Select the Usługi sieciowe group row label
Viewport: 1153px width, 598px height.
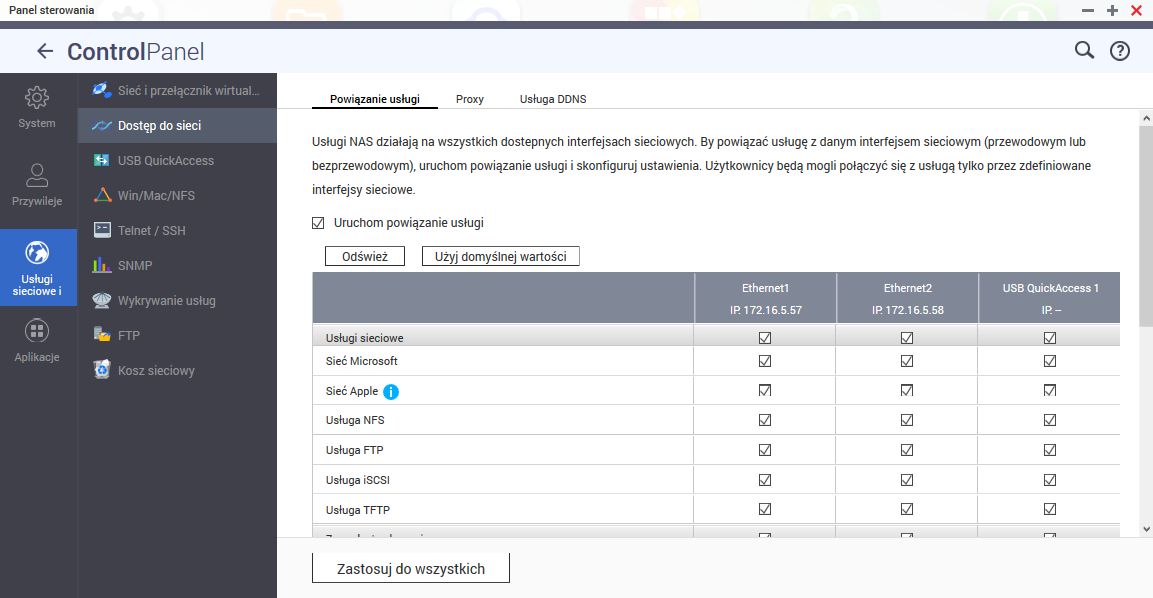coord(365,338)
